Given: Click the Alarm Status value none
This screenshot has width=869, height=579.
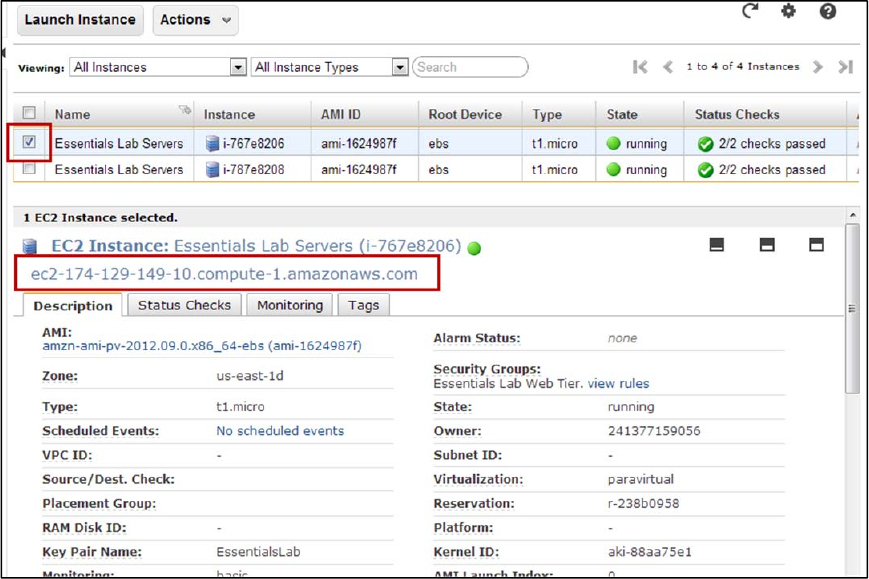Looking at the screenshot, I should click(622, 338).
